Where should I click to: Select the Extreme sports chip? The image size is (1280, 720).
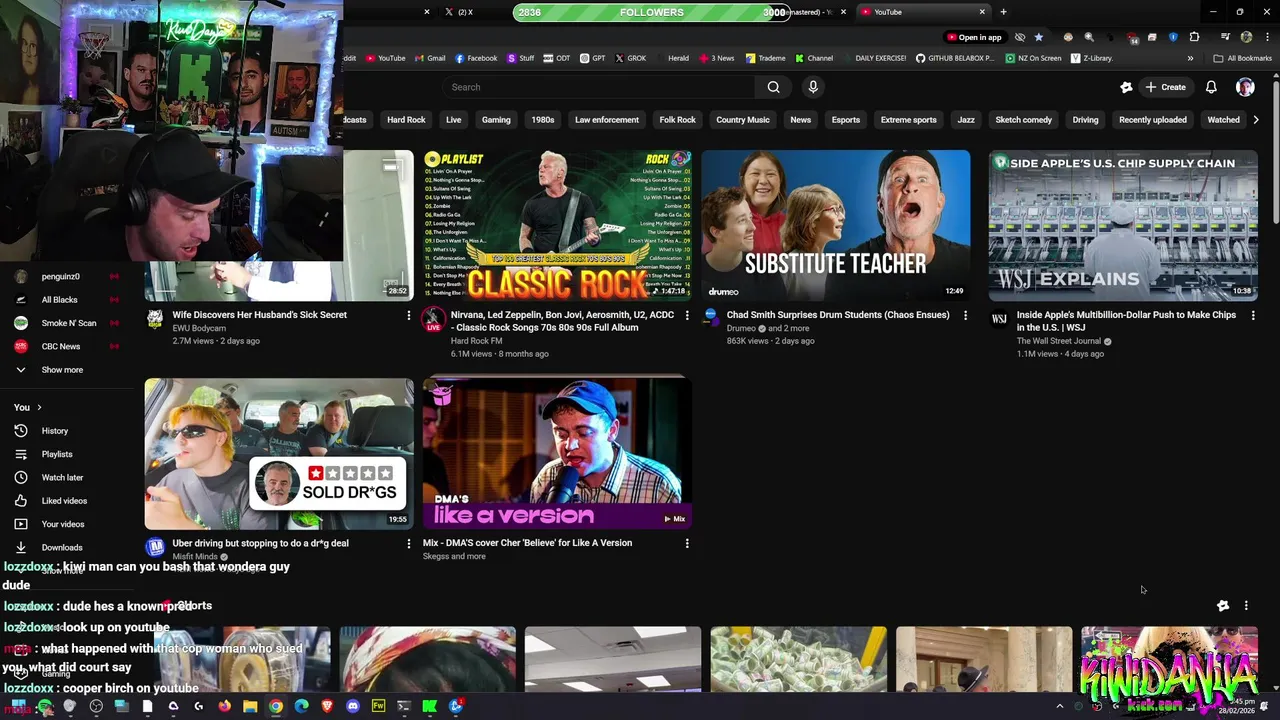click(909, 120)
